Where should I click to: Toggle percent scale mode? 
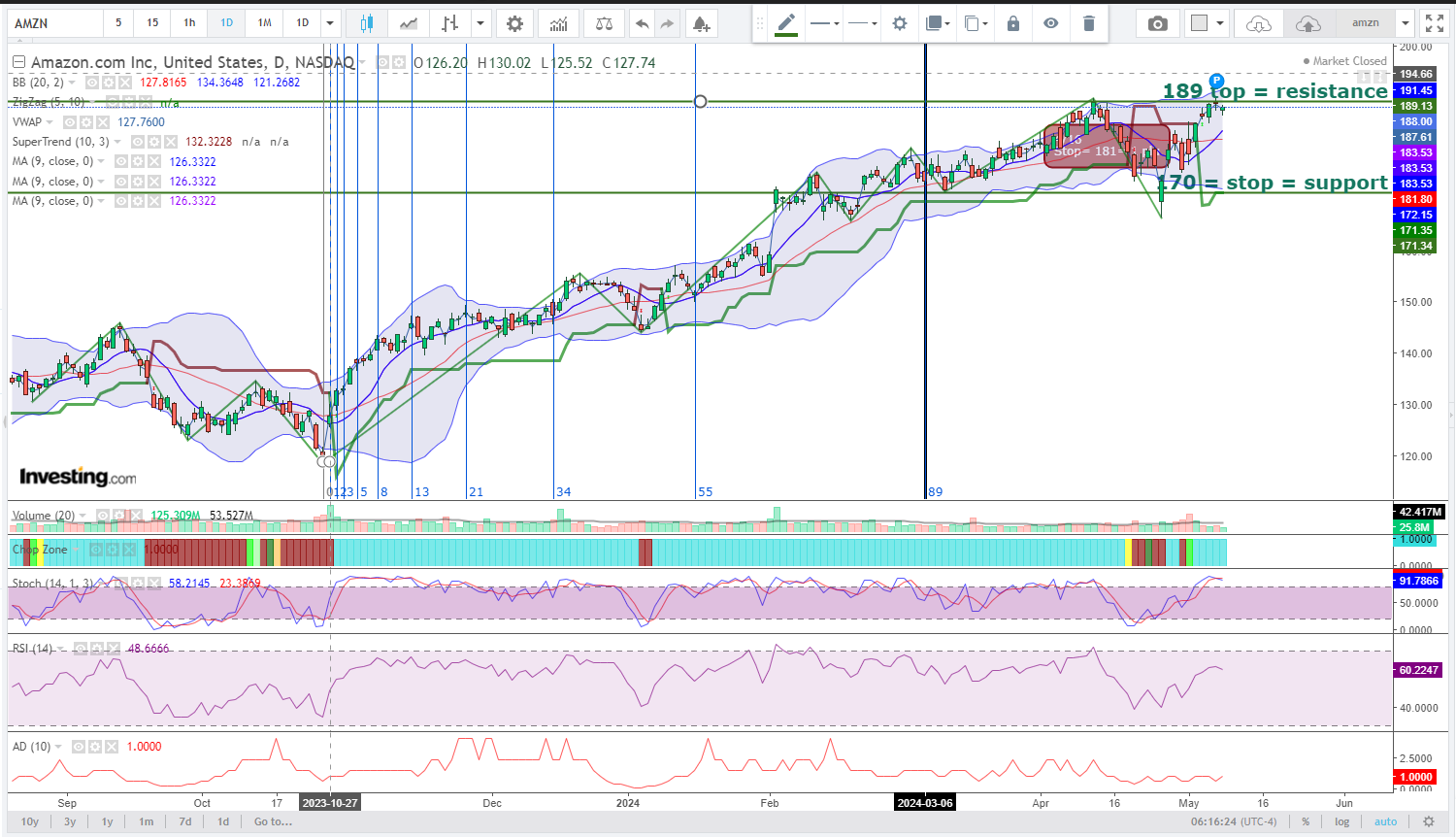[1306, 821]
